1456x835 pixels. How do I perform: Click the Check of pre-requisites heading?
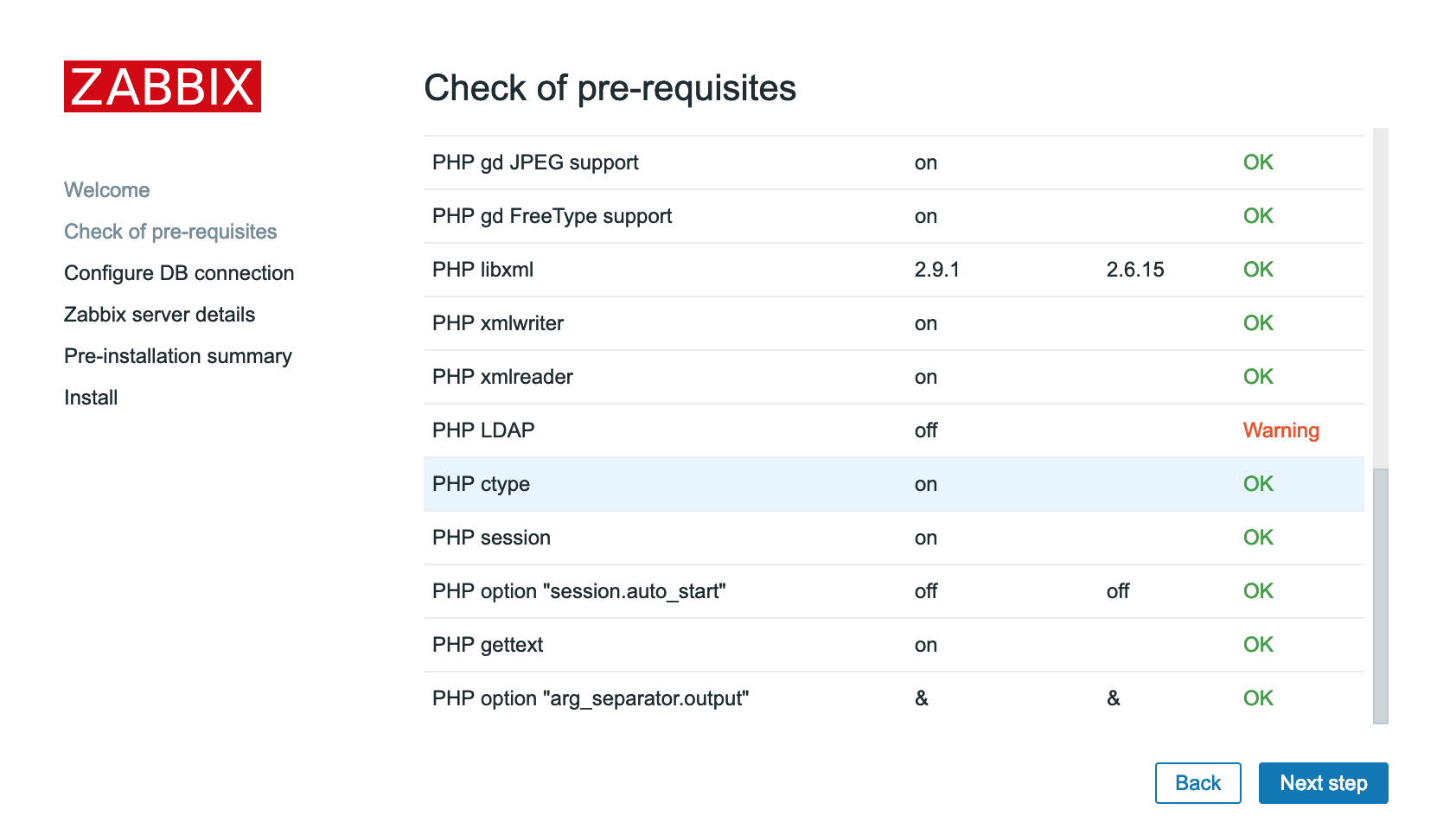[x=610, y=88]
